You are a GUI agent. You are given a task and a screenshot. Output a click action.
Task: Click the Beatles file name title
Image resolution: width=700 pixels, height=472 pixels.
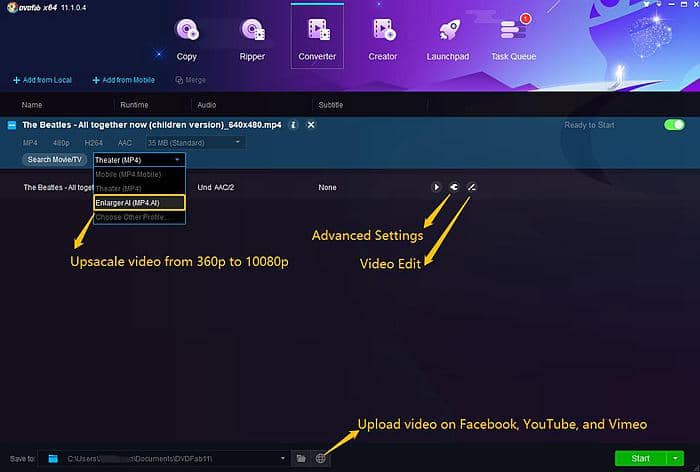(152, 125)
